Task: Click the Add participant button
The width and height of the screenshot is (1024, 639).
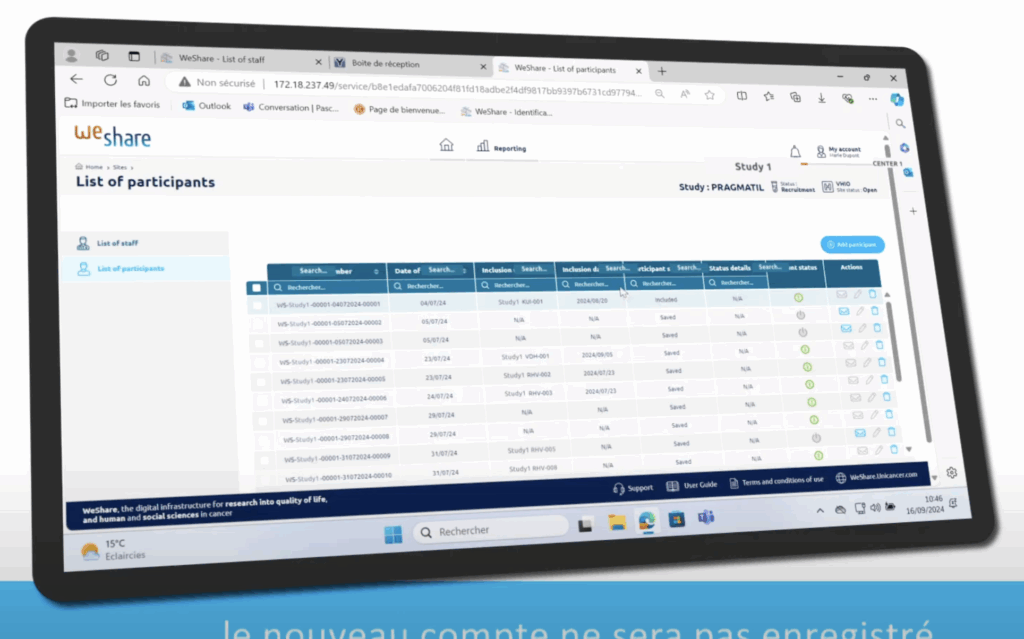Action: (852, 244)
